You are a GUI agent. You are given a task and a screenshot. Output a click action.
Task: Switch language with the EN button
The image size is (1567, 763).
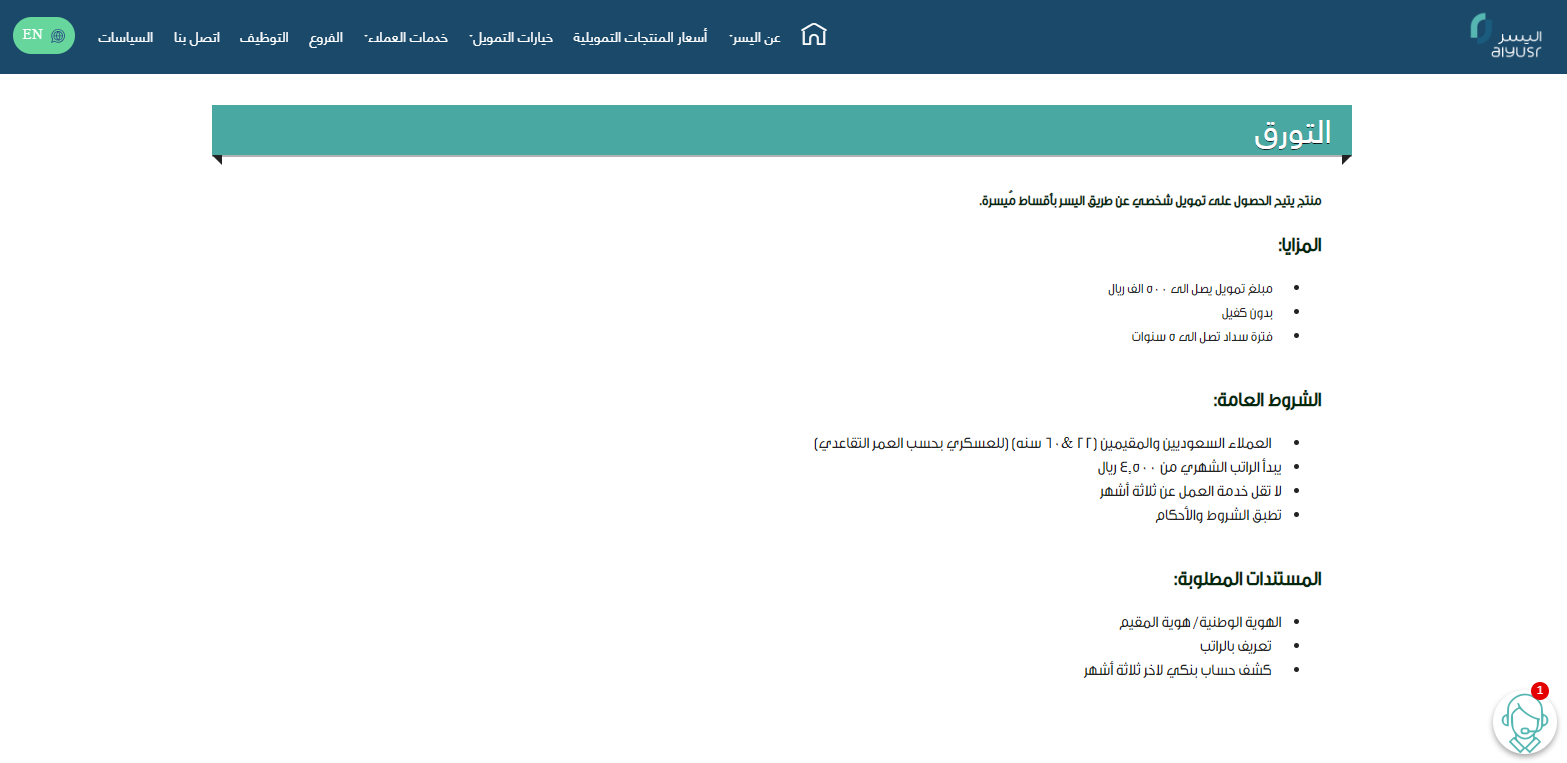(44, 35)
